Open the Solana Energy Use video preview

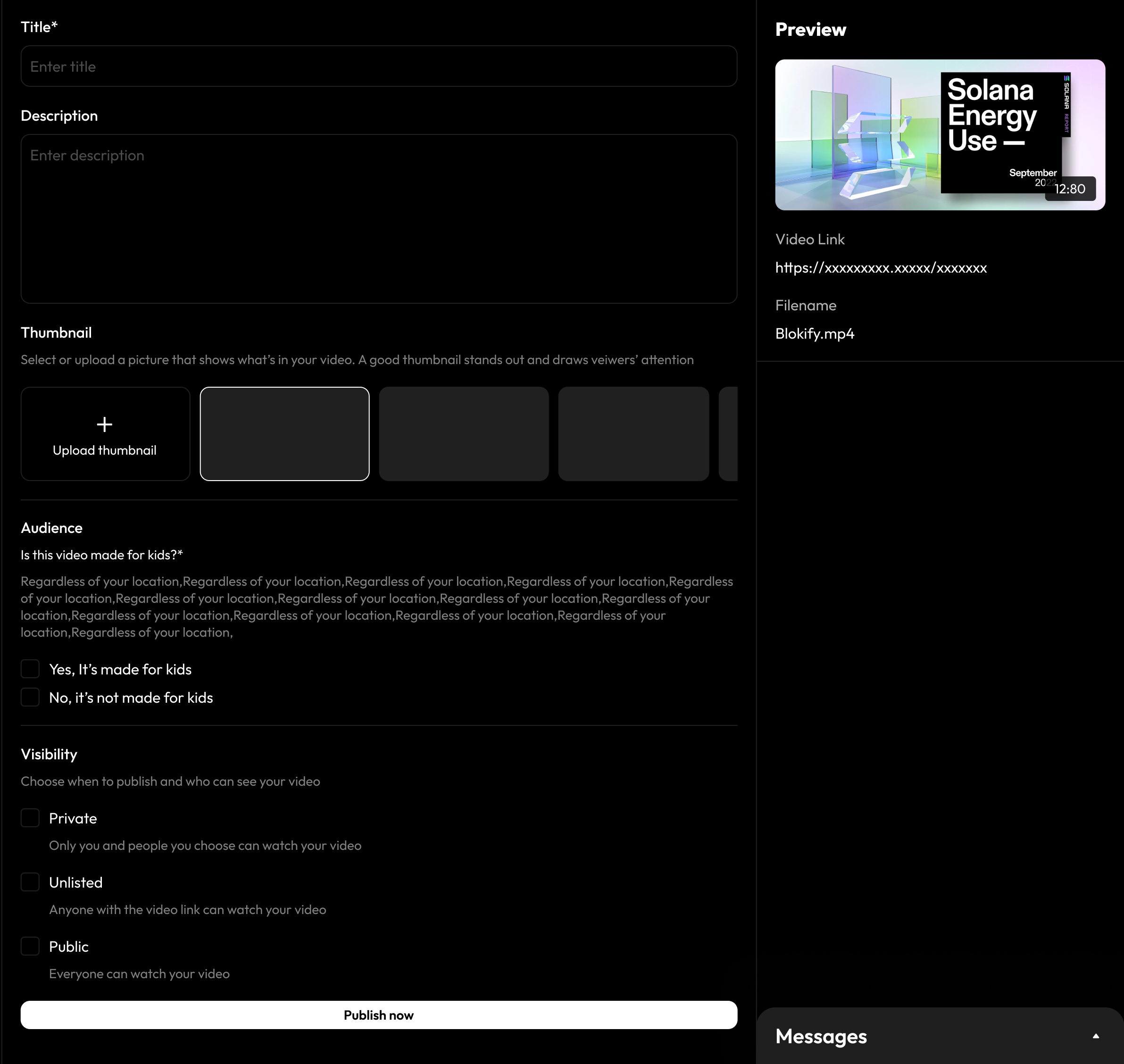click(940, 135)
